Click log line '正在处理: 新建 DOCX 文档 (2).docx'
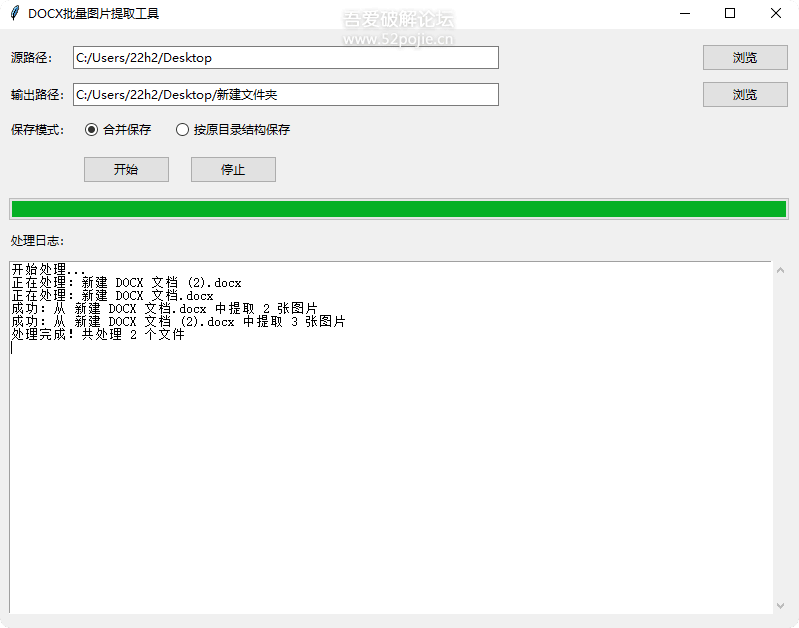The image size is (799, 628). pyautogui.click(x=126, y=283)
